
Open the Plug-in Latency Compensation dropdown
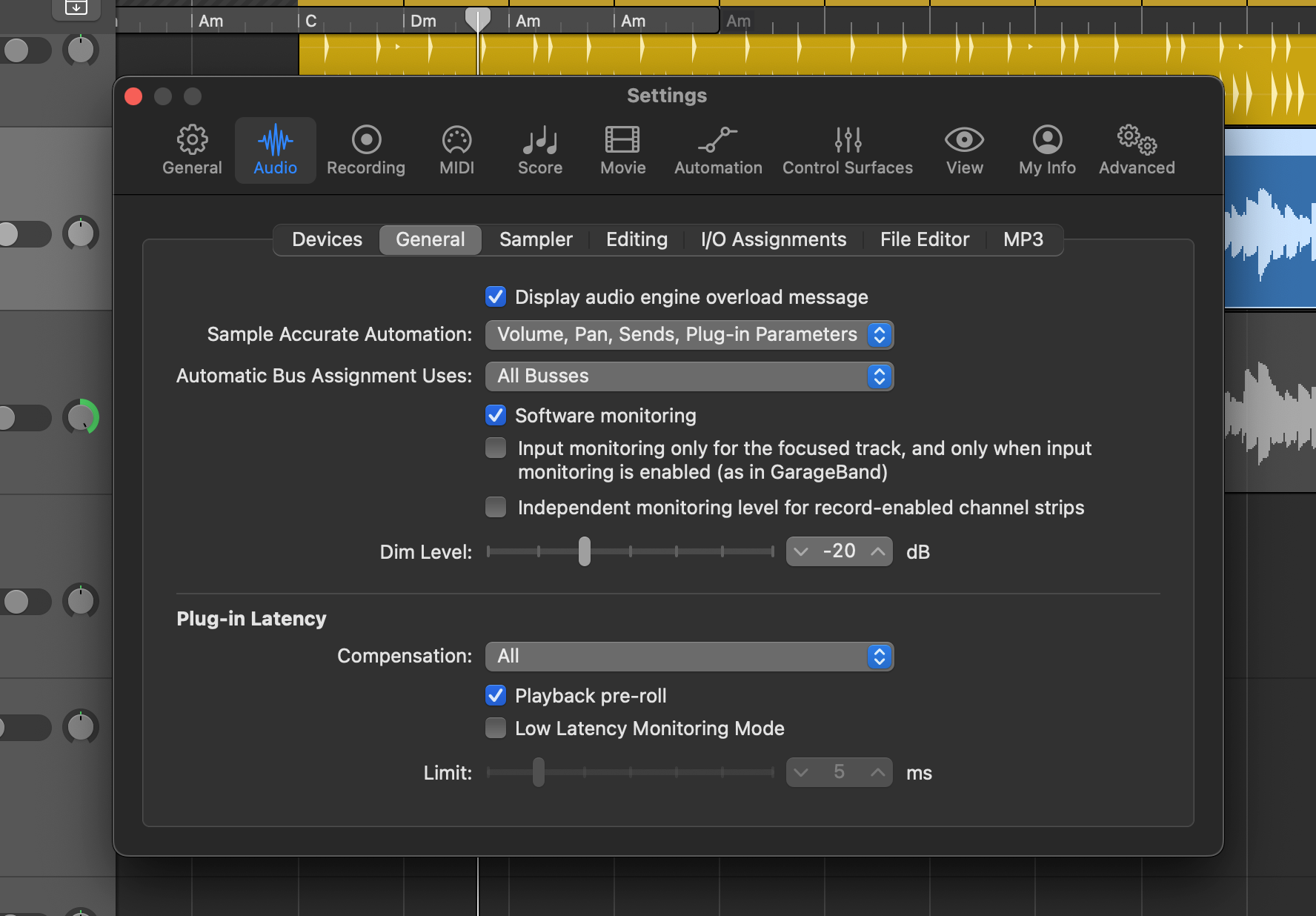[689, 657]
